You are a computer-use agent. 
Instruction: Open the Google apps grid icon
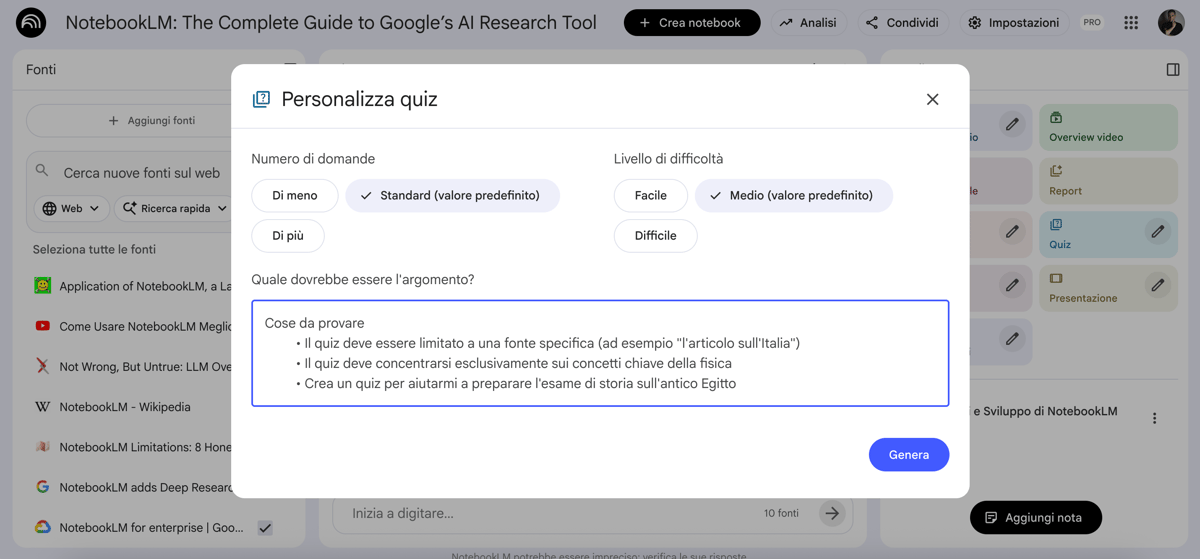(1131, 23)
